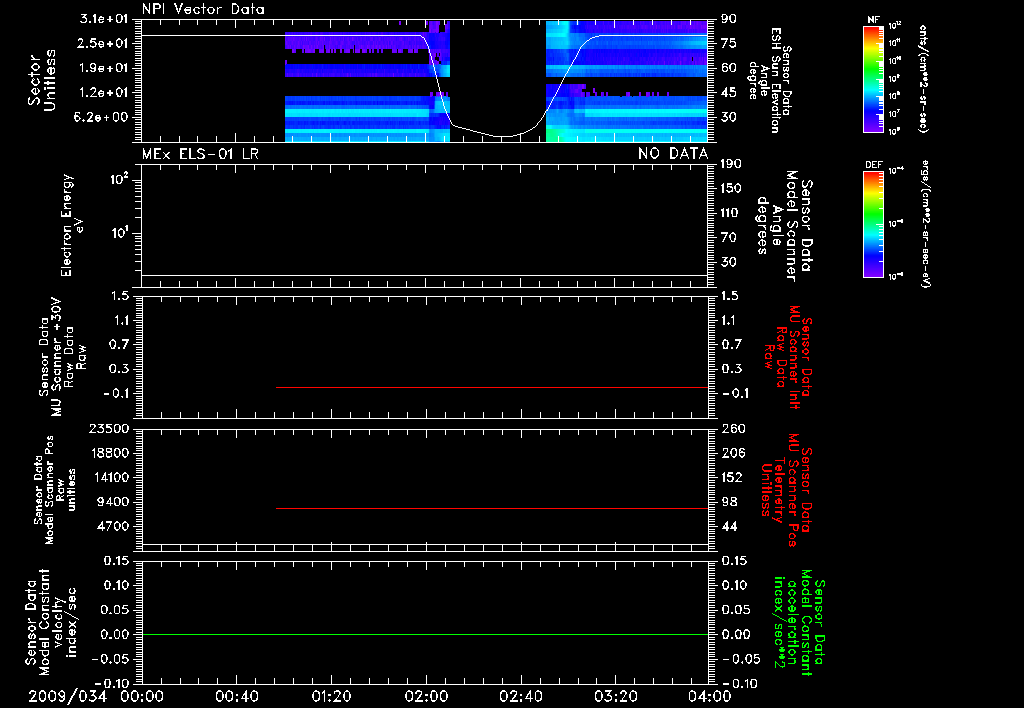
Task: Select the 190 scanner angle tick
Action: coord(731,164)
